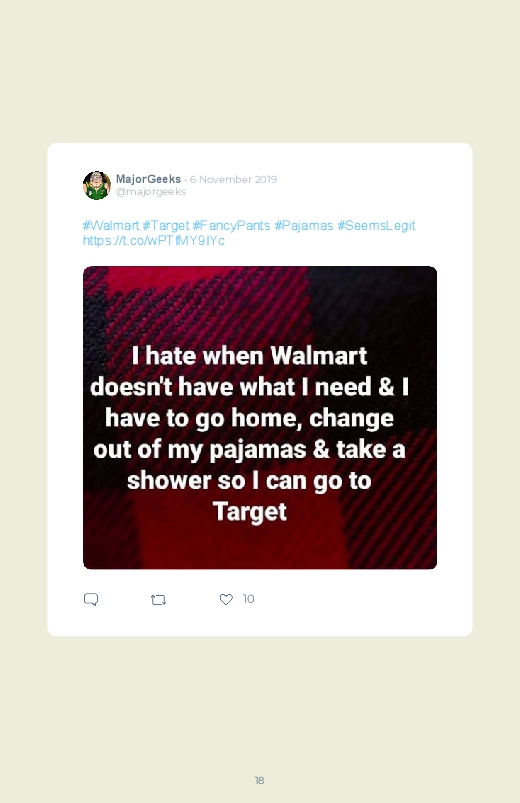Like the tweet with heart icon
Image resolution: width=520 pixels, height=803 pixels.
[226, 599]
